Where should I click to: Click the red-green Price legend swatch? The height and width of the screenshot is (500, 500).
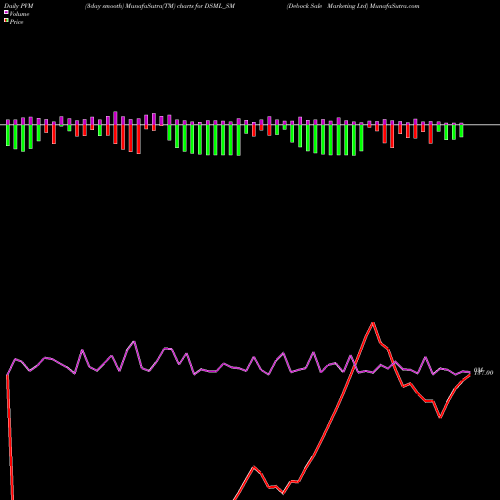(x=6, y=21)
